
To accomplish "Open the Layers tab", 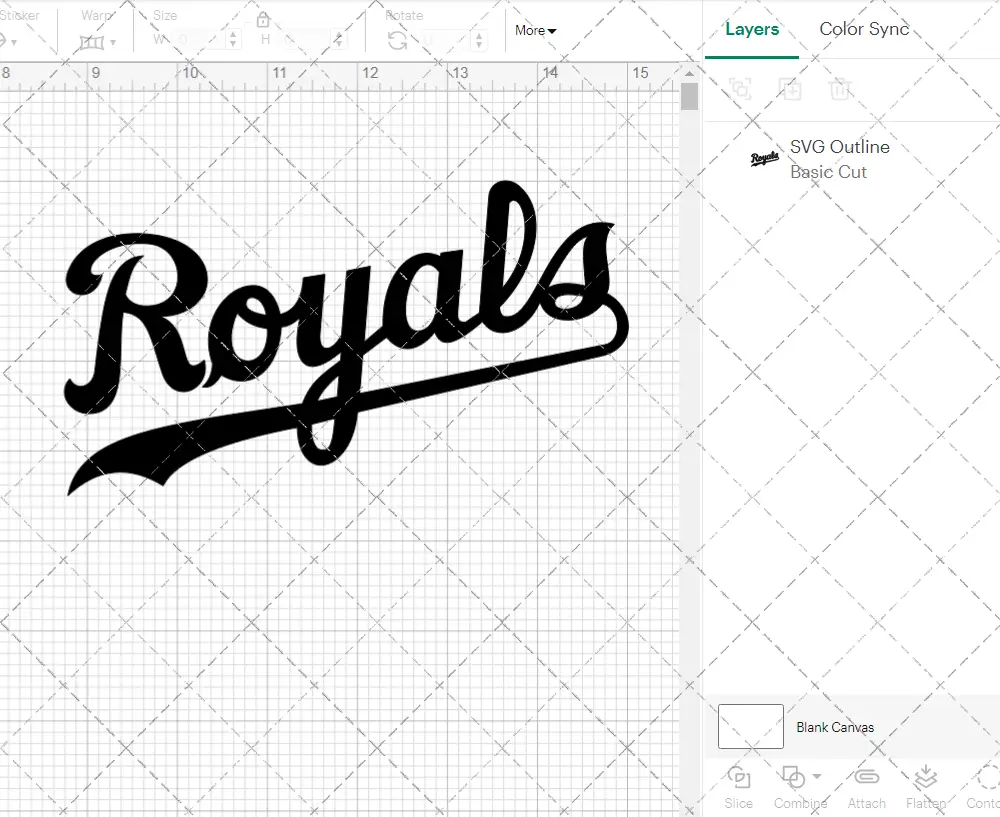I will [x=751, y=29].
